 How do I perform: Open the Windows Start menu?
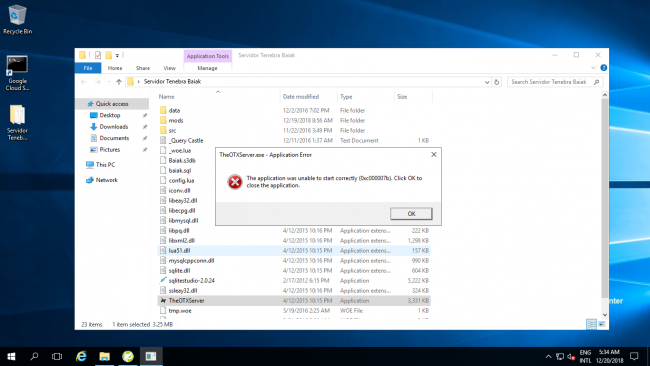tap(11, 356)
